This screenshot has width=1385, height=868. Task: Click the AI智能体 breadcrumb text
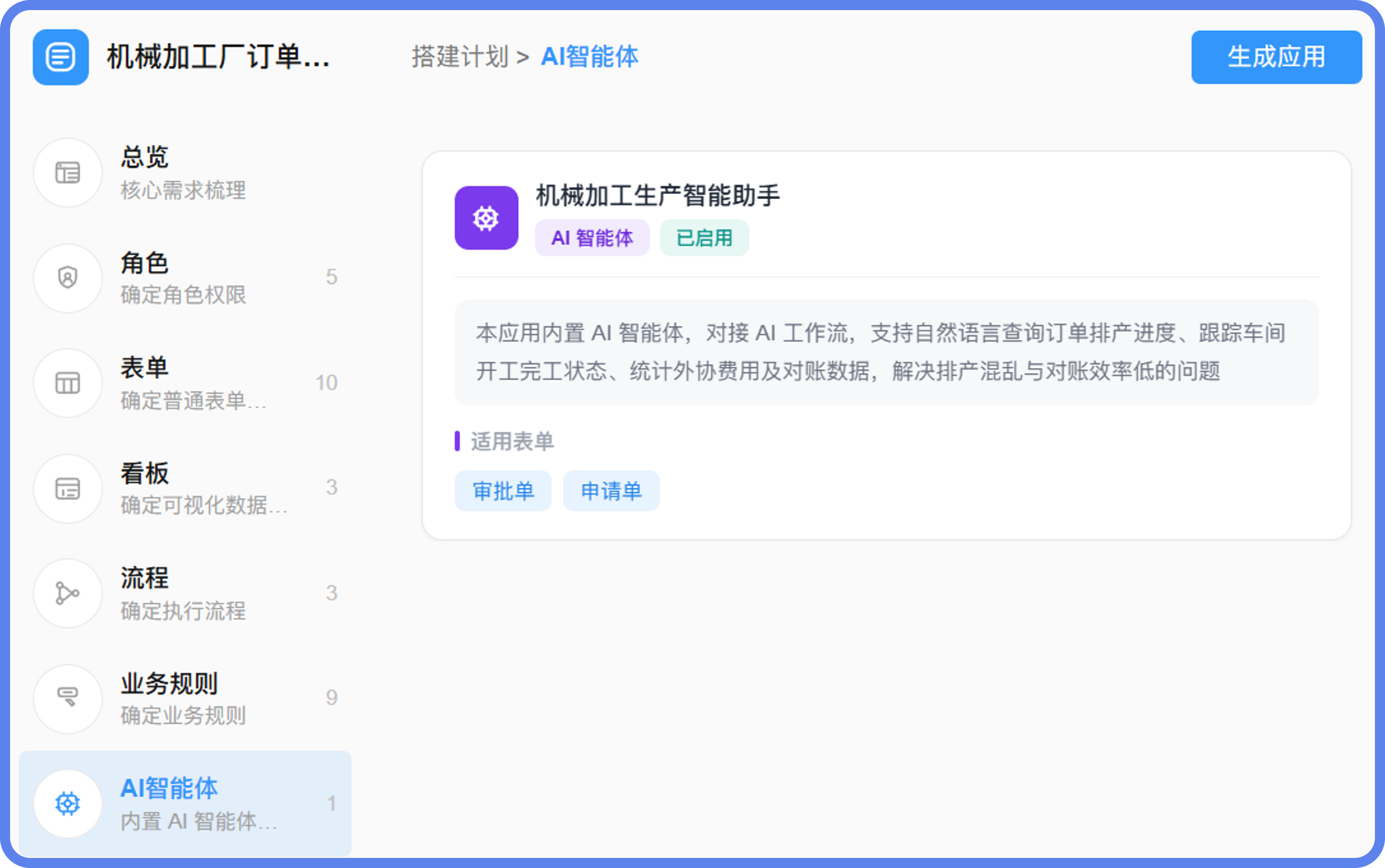click(590, 57)
